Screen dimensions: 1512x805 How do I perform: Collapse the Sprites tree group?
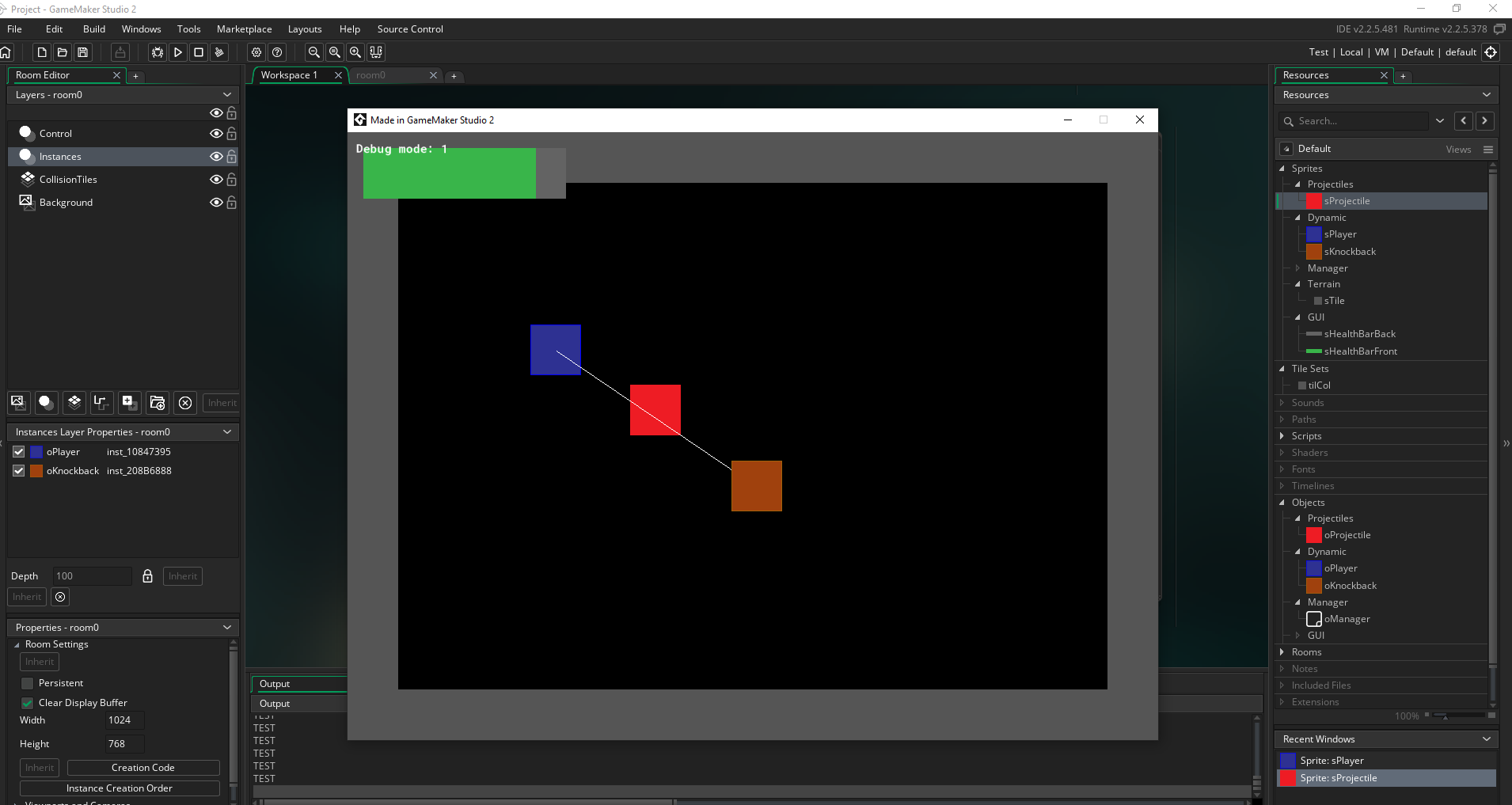1282,169
